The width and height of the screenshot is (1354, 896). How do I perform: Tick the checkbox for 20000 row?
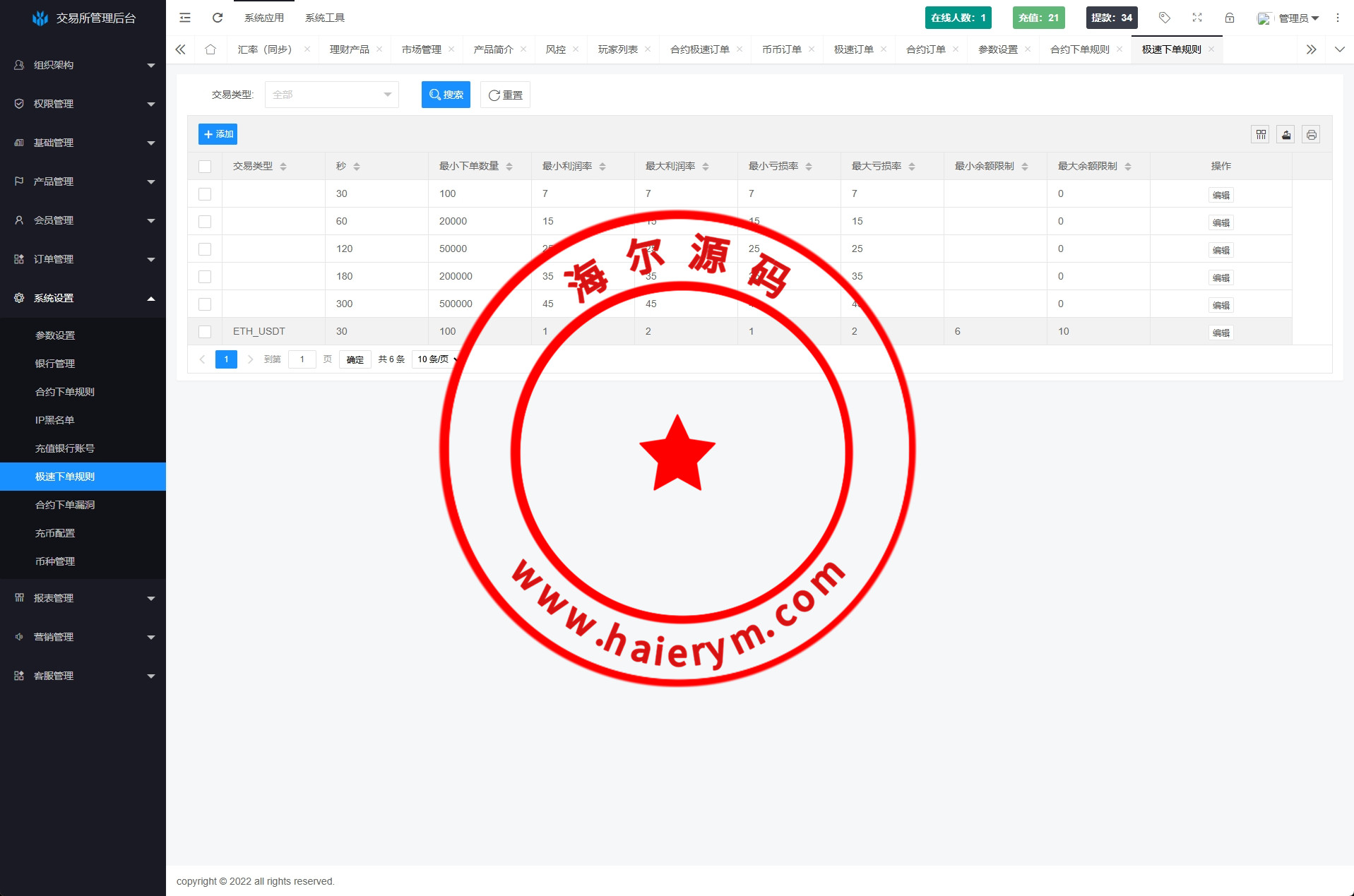pyautogui.click(x=205, y=222)
